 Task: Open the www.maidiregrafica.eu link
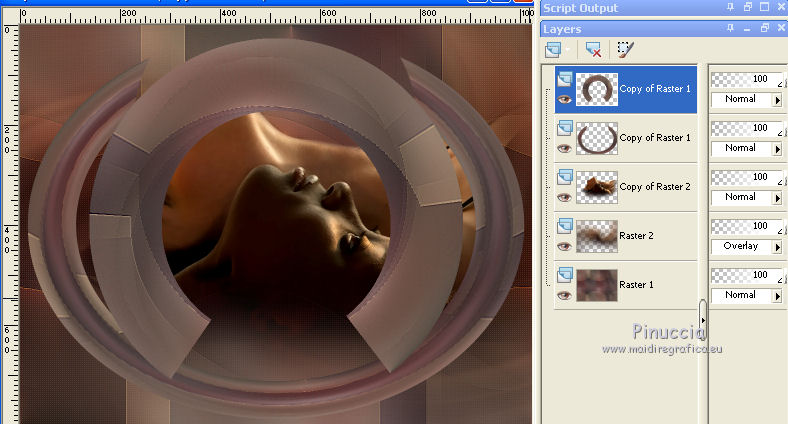coord(660,348)
